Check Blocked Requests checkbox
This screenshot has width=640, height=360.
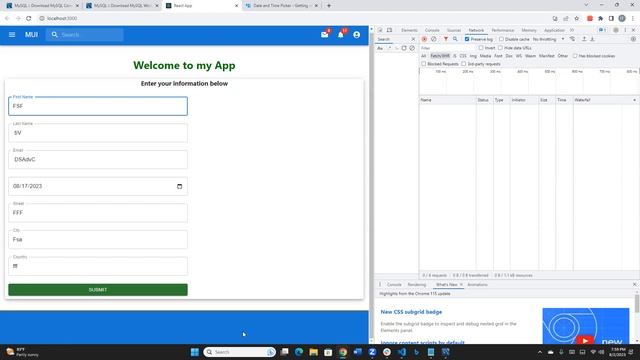pos(424,64)
